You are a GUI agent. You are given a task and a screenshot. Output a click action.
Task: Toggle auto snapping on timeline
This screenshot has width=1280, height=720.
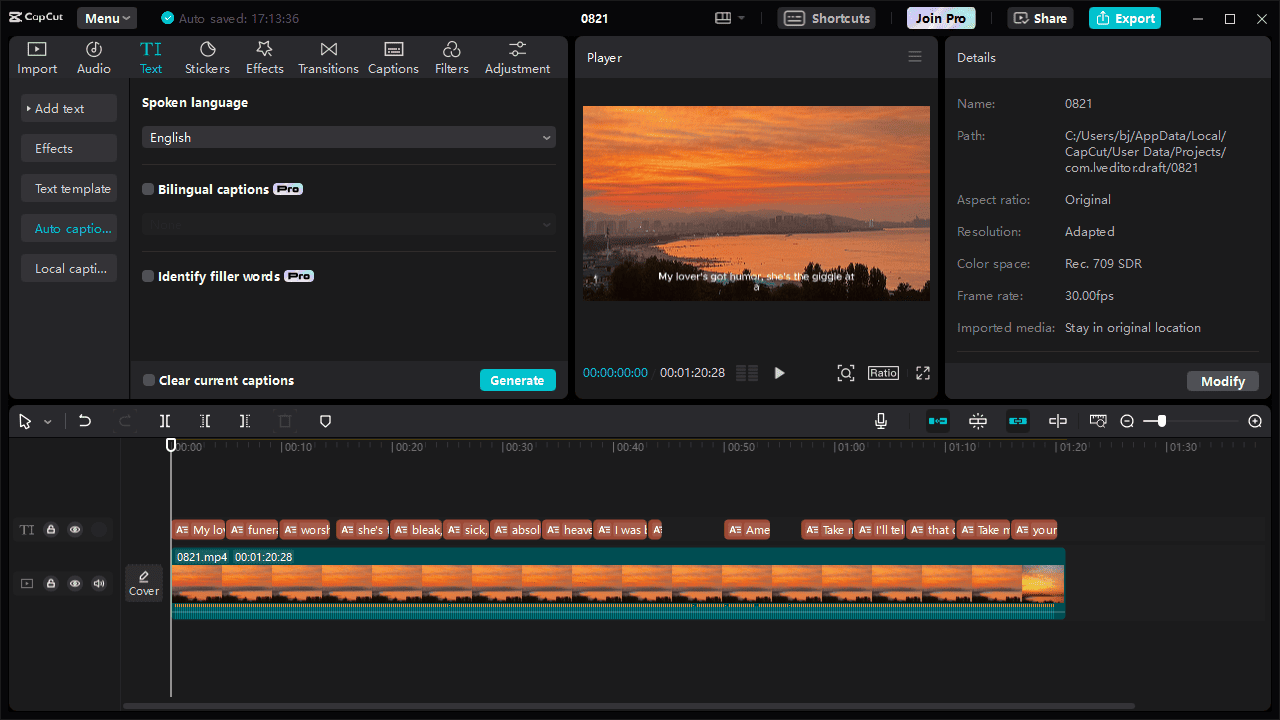click(x=978, y=421)
